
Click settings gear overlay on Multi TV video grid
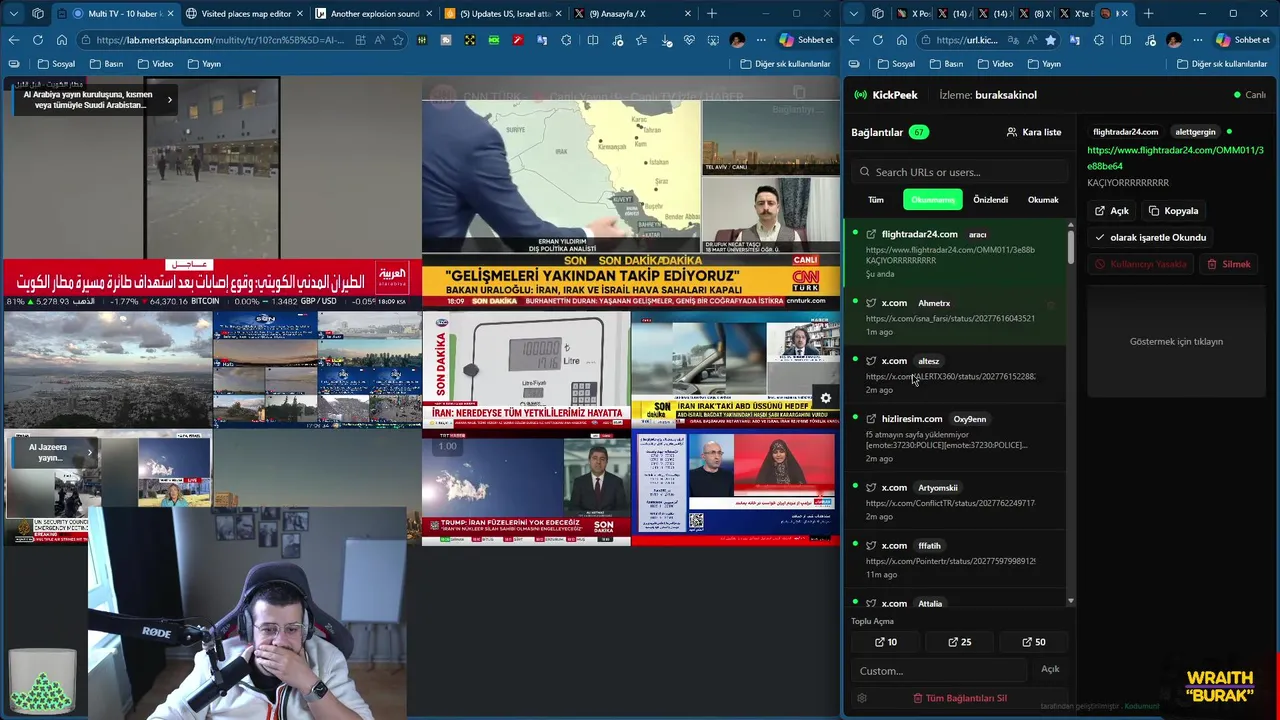click(x=826, y=398)
